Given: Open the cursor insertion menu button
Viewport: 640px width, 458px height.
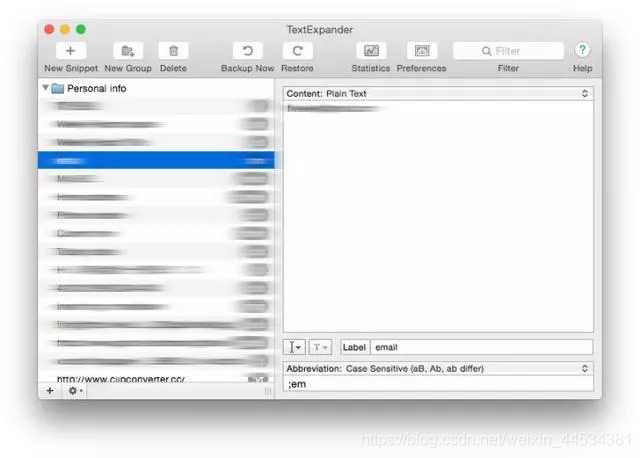Looking at the screenshot, I should point(294,347).
